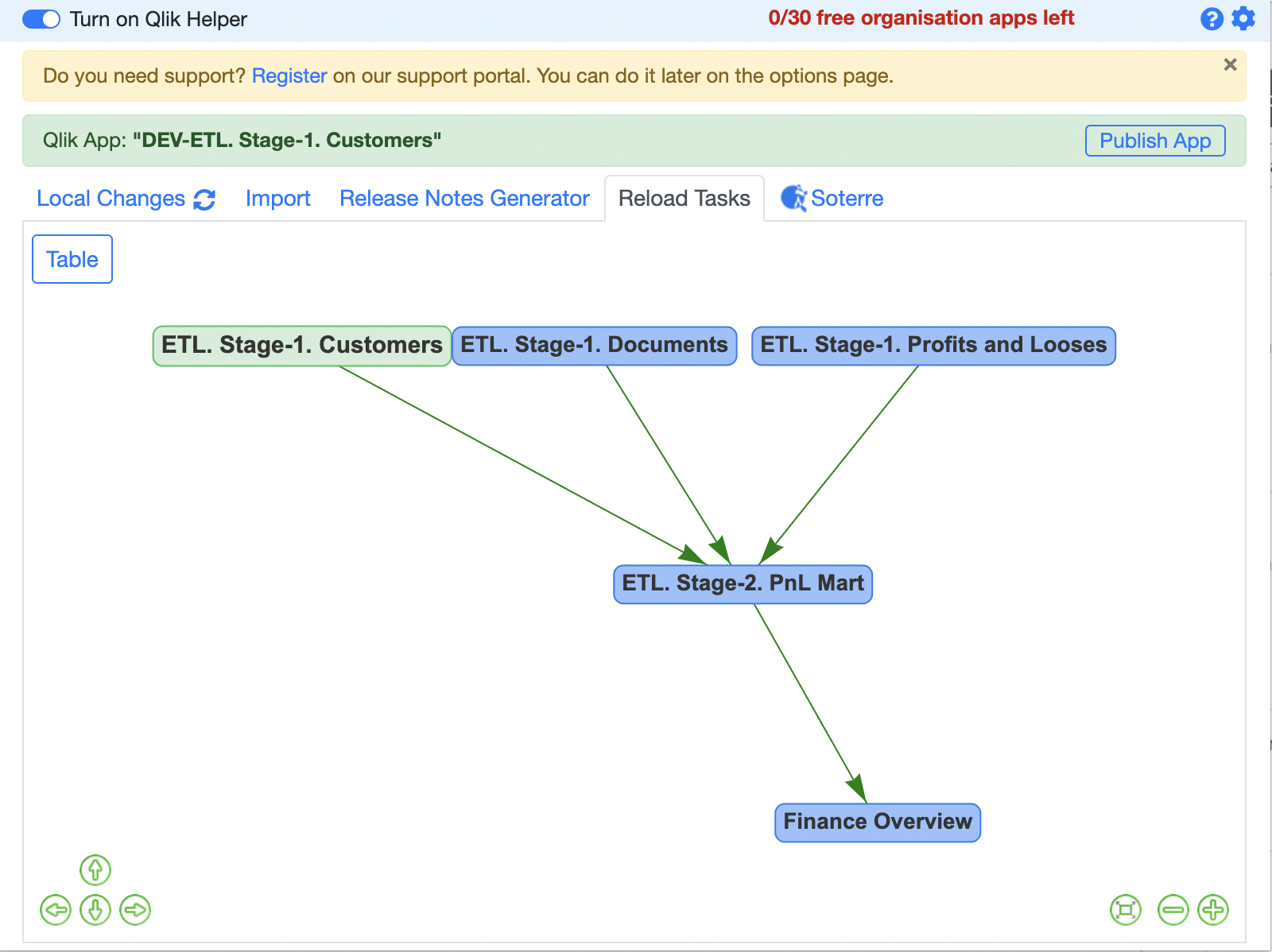
Task: Dismiss the support banner with the X
Action: 1230,65
